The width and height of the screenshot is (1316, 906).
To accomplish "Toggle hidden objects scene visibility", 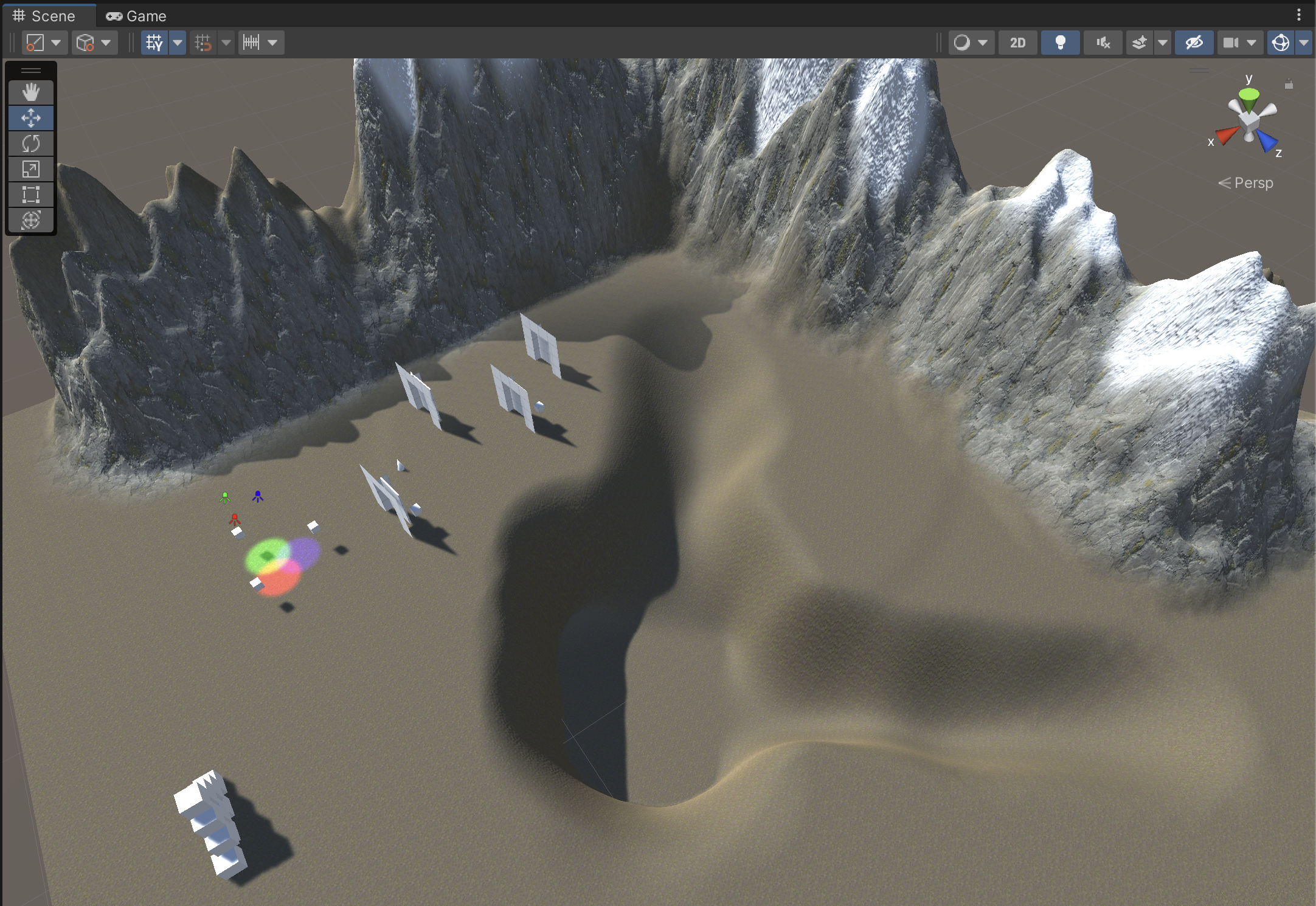I will [1194, 43].
